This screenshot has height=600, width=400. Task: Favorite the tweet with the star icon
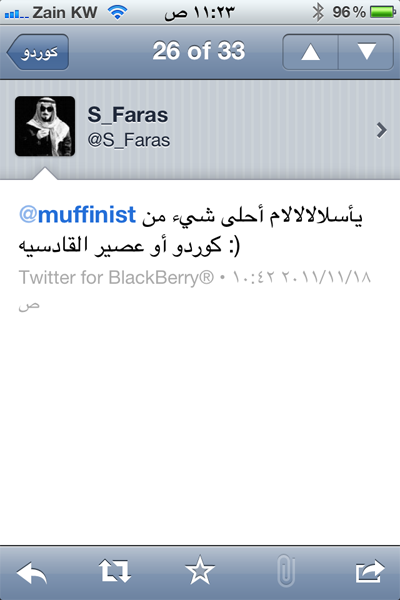coord(200,571)
